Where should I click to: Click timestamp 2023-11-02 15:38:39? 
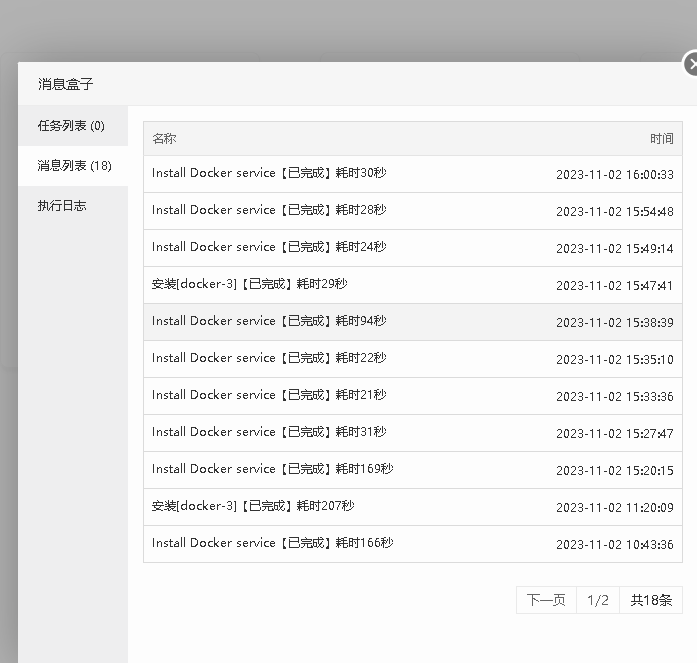coord(615,323)
